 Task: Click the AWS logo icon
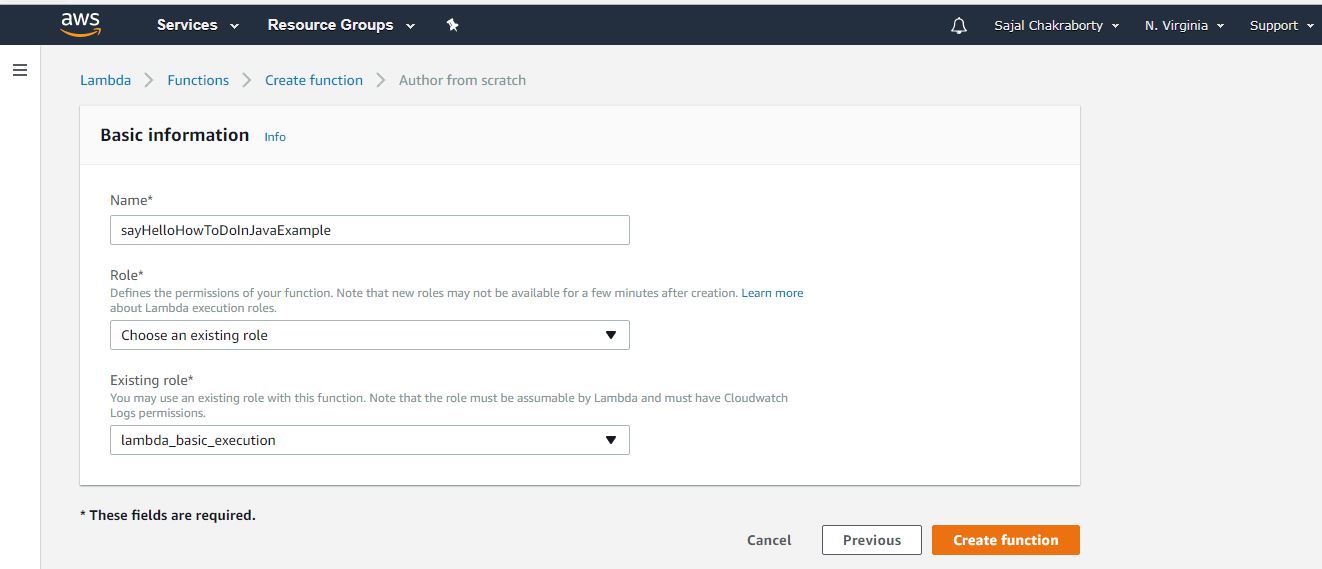click(x=80, y=24)
